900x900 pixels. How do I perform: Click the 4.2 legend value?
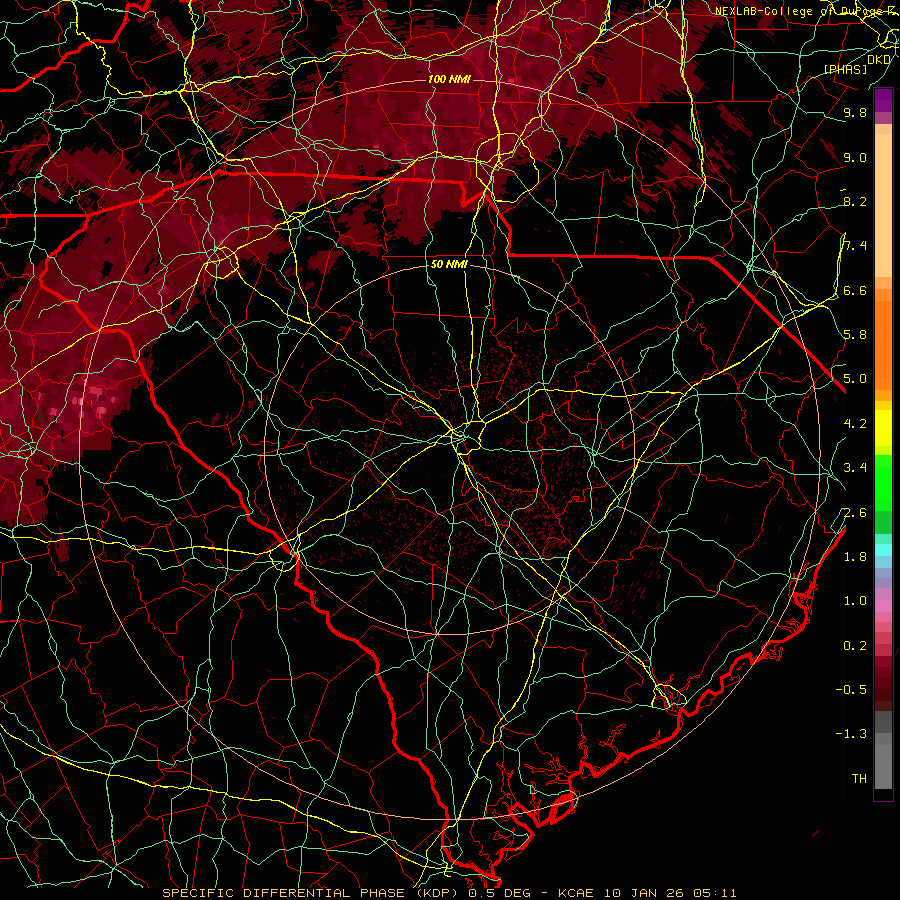855,424
